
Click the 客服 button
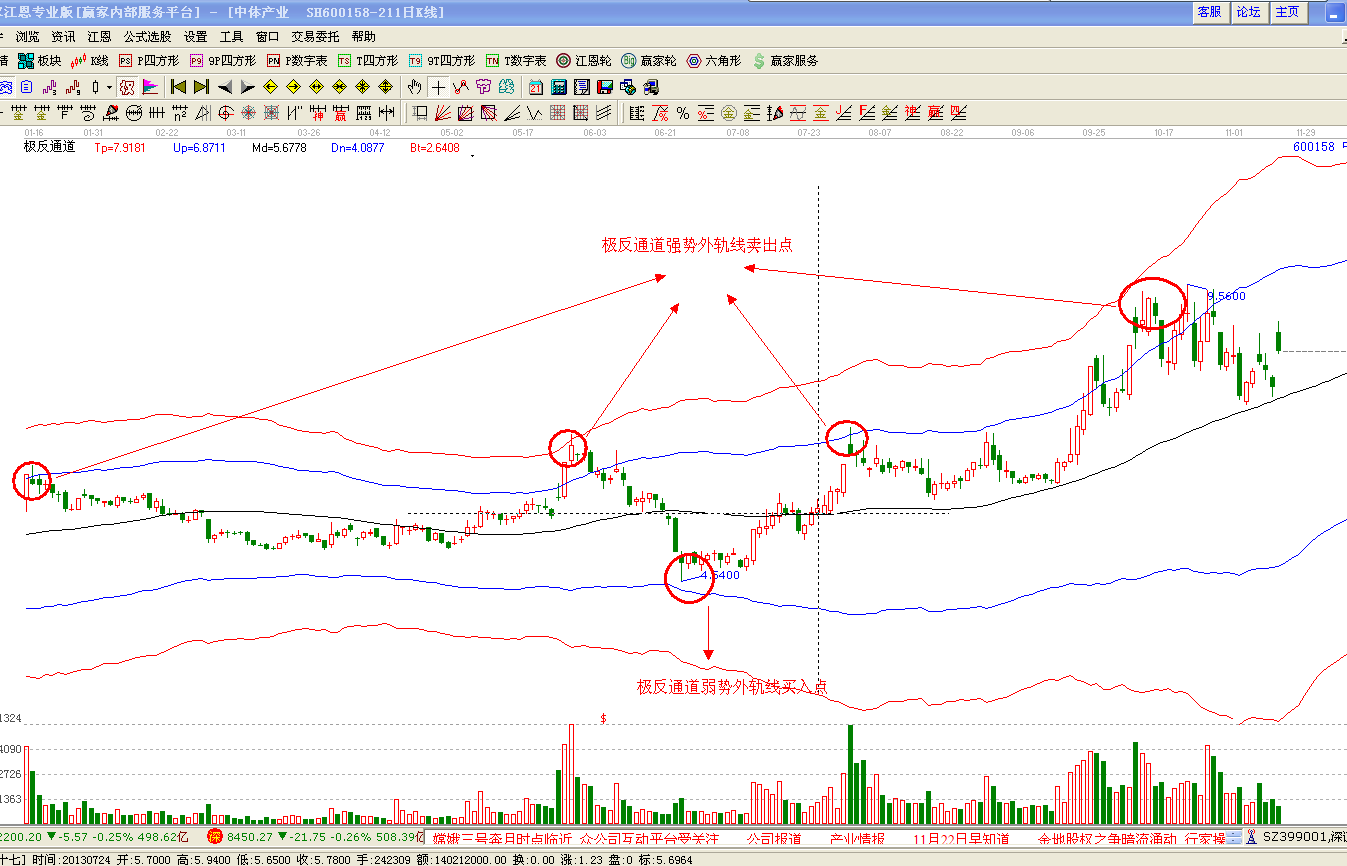pyautogui.click(x=1209, y=12)
